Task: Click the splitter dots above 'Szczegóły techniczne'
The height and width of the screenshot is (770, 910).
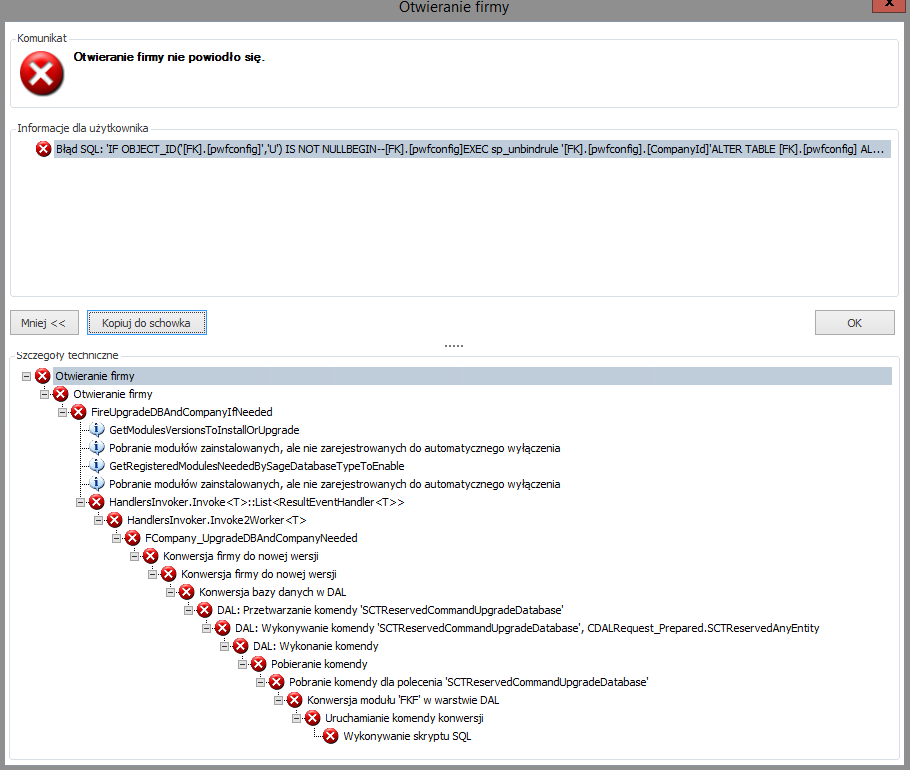Action: (x=454, y=345)
